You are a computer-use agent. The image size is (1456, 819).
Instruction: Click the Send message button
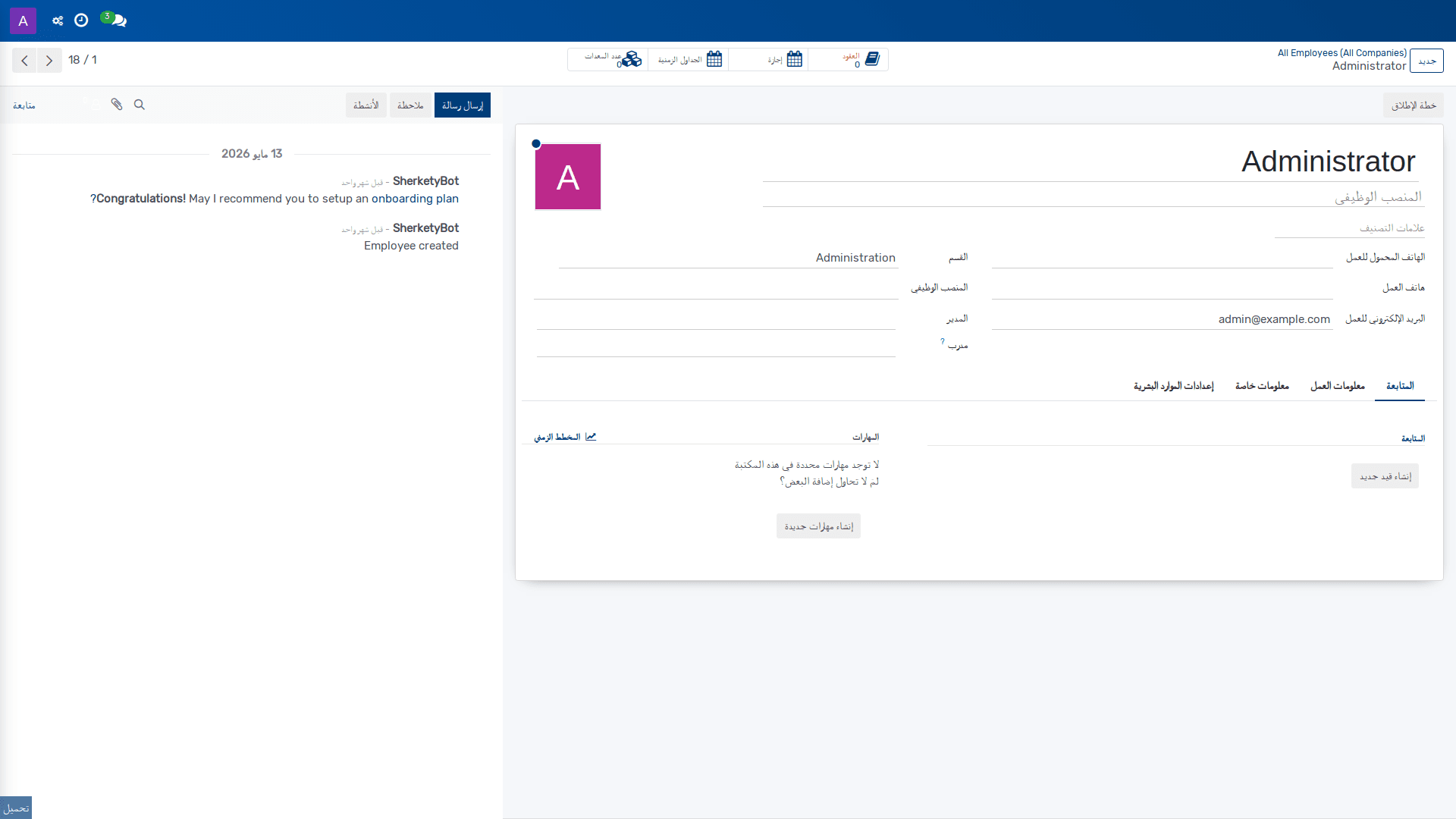pyautogui.click(x=463, y=105)
